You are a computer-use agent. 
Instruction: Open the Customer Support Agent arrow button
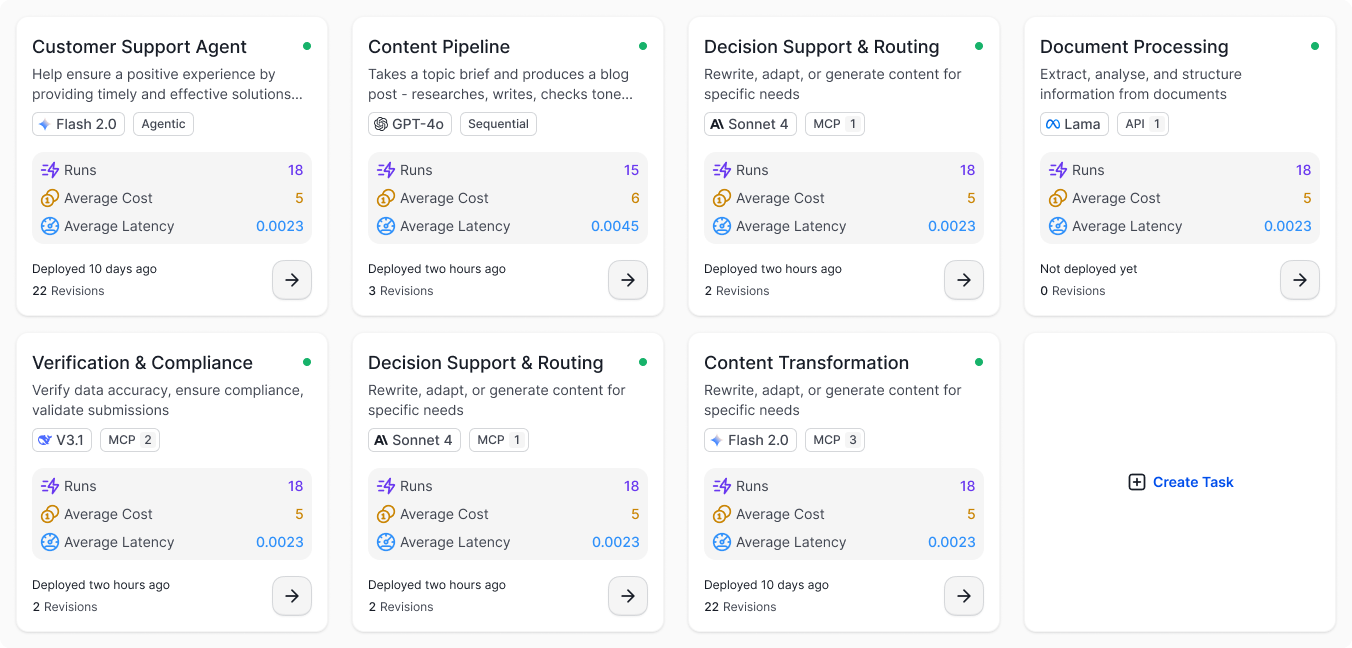click(292, 280)
